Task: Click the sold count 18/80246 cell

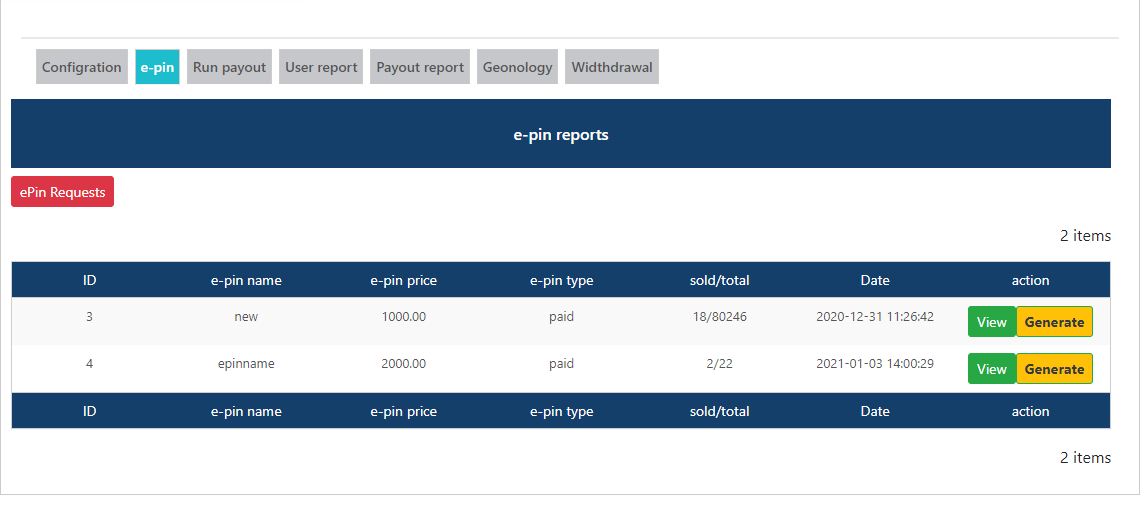Action: (x=719, y=317)
